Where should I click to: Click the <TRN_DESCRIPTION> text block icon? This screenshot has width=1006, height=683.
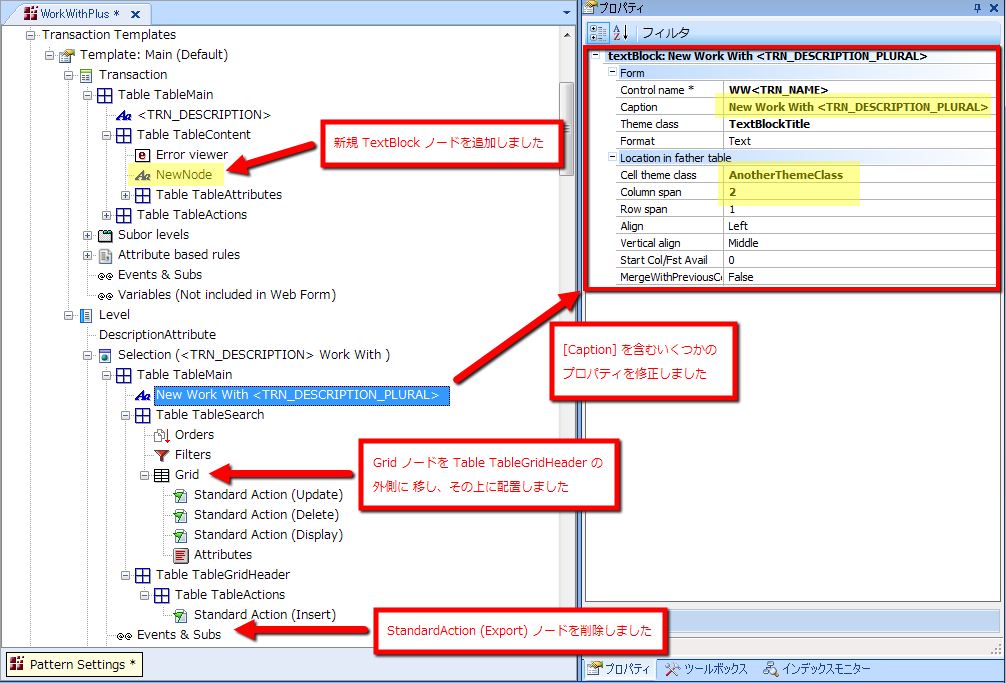[124, 115]
